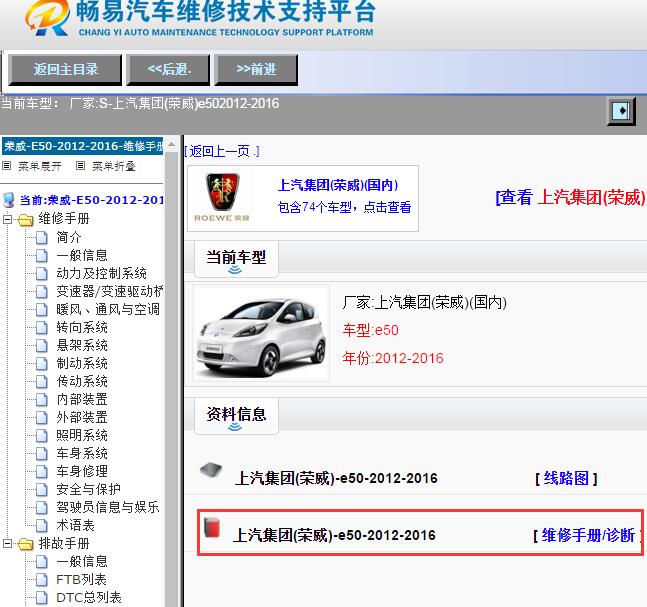Click the page icon beside 简介

click(x=42, y=238)
